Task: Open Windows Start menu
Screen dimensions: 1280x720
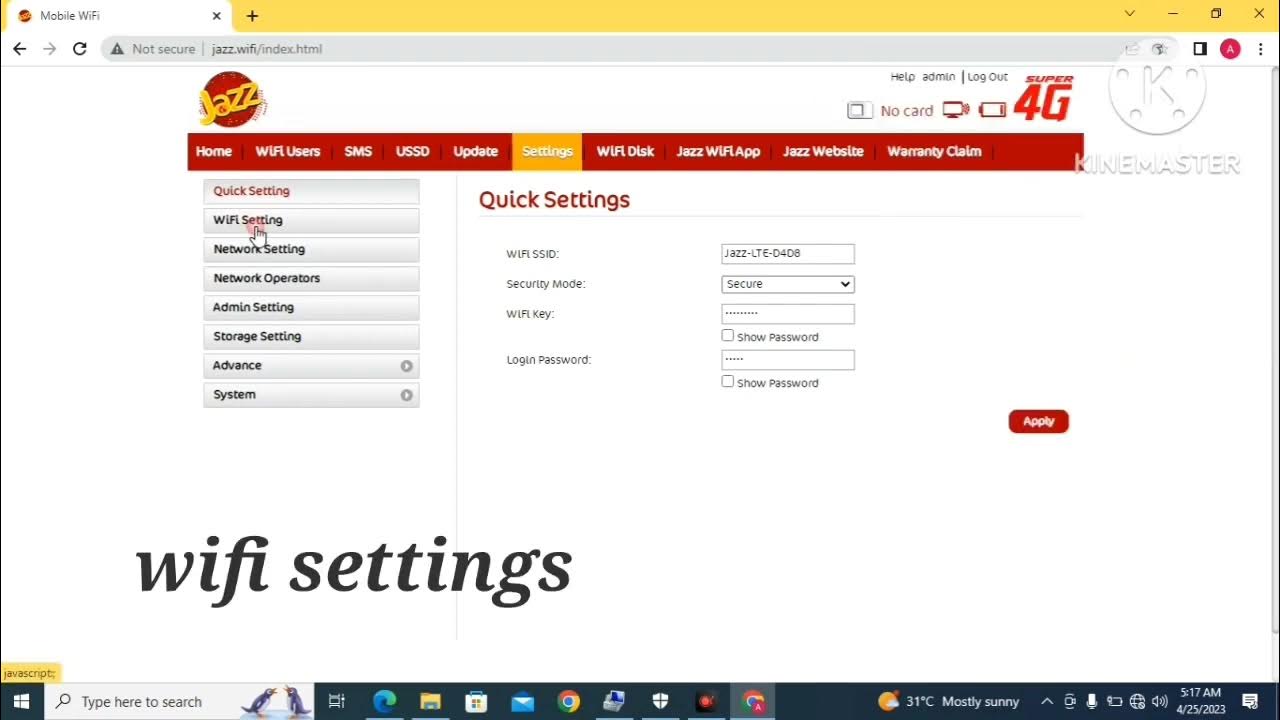Action: click(21, 701)
